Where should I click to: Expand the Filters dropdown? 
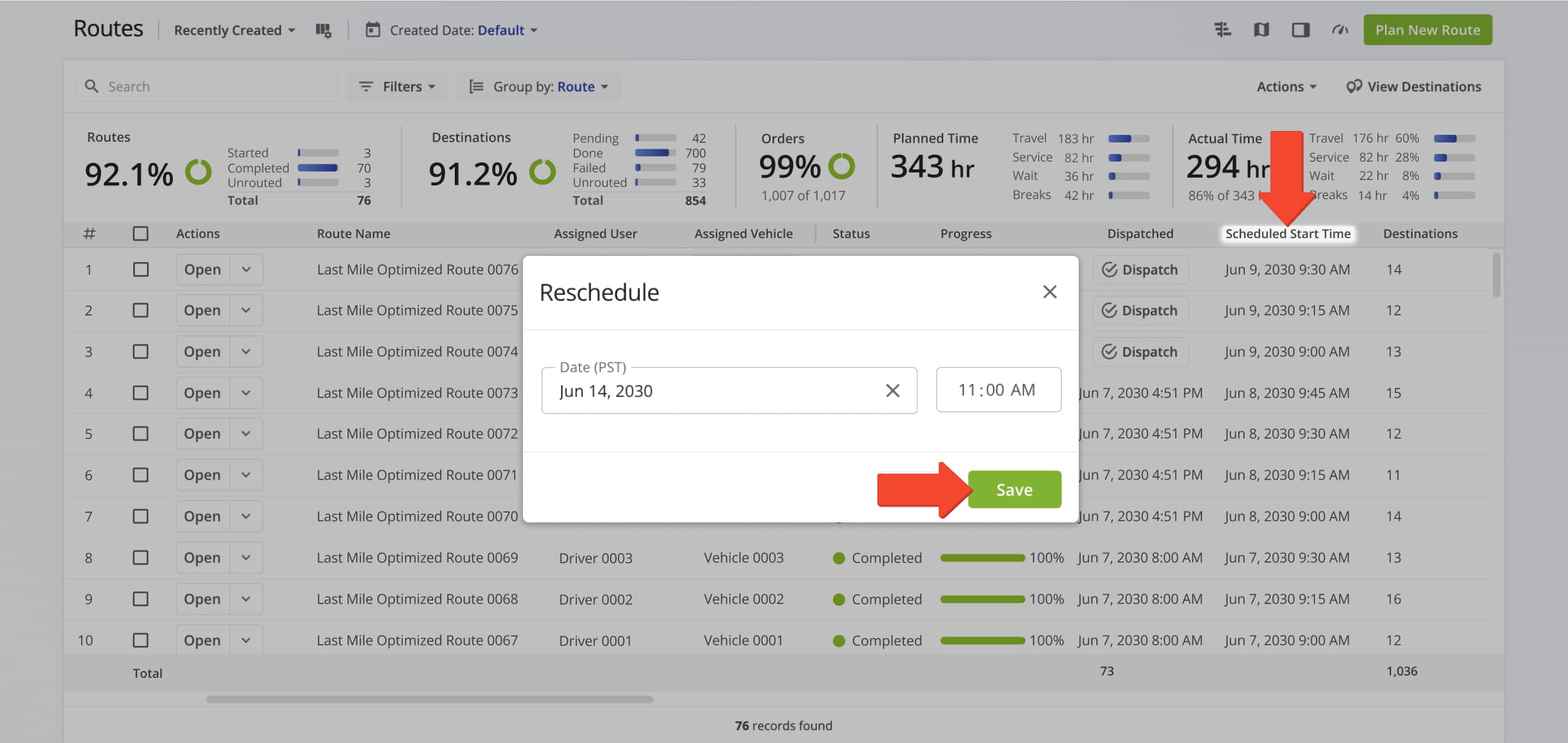tap(397, 87)
